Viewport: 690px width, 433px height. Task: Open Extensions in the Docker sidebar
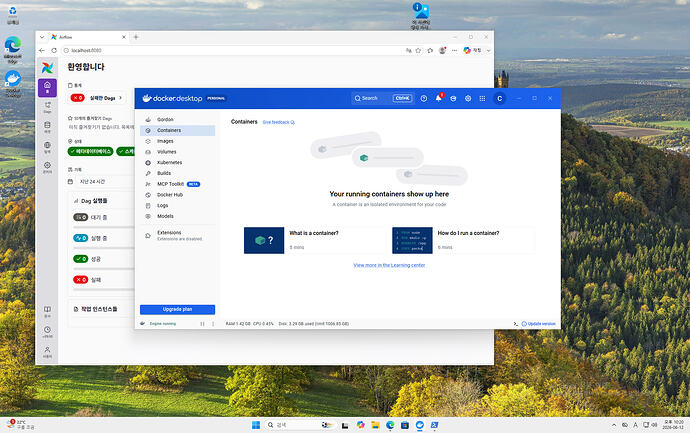click(177, 235)
